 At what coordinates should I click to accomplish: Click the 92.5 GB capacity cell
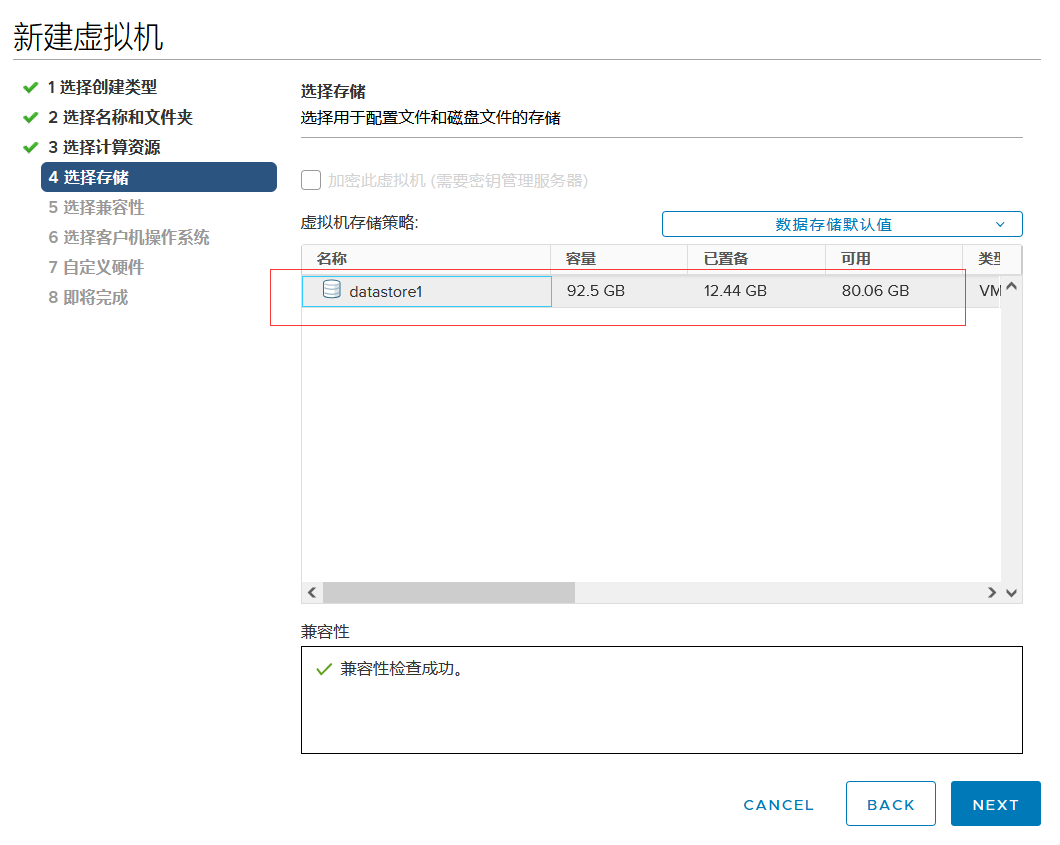(596, 291)
